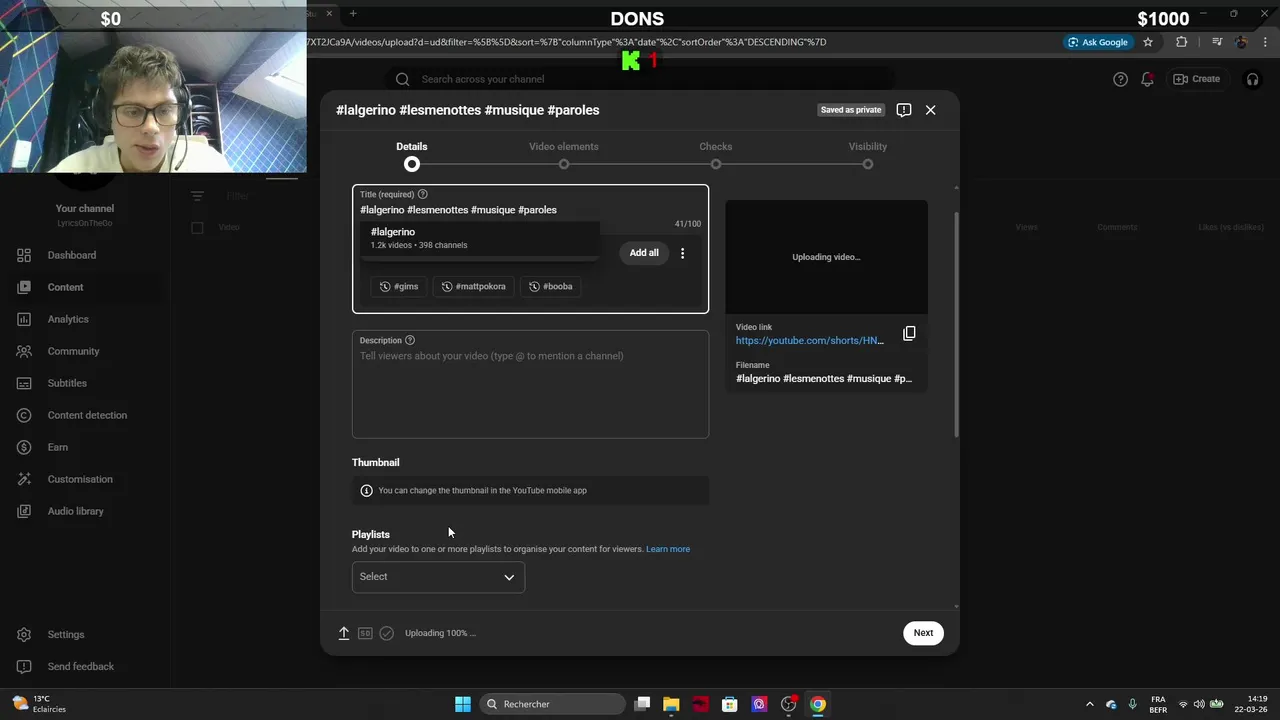
Task: Expand the Playlists Select dropdown
Action: coord(438,577)
